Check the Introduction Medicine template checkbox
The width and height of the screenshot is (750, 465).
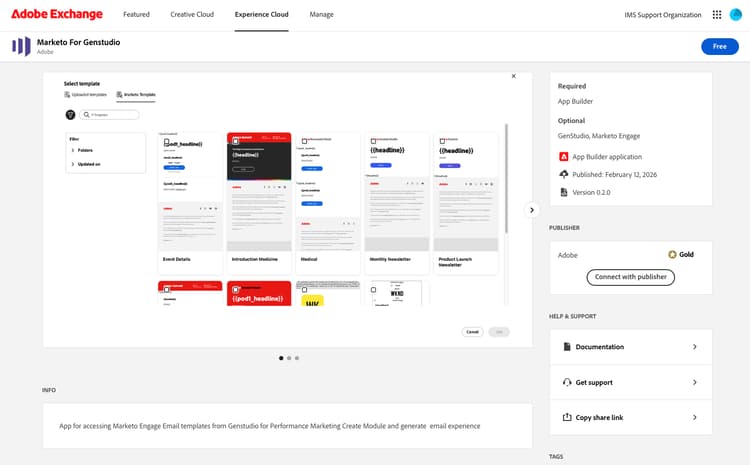click(x=235, y=141)
